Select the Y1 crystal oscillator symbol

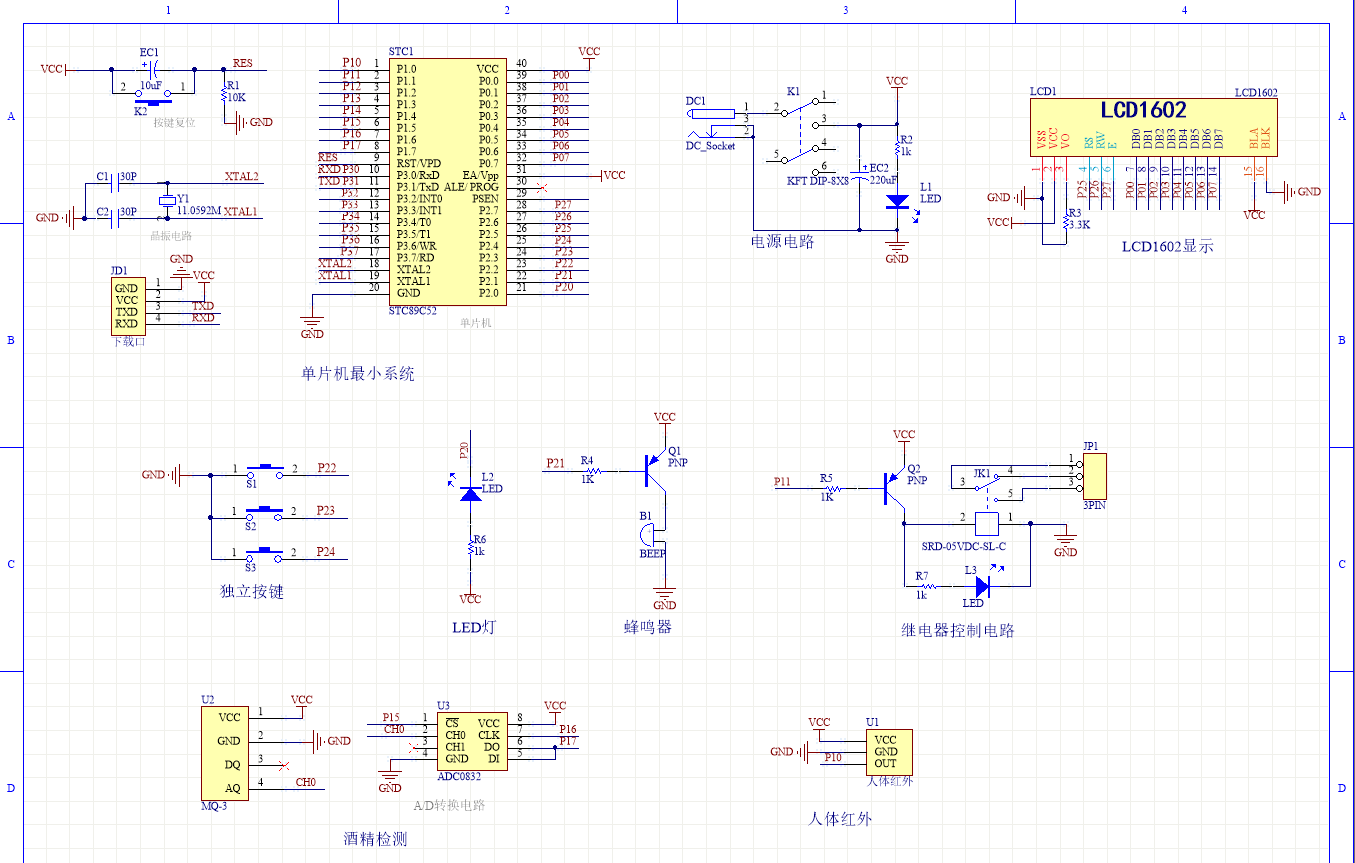tap(166, 200)
